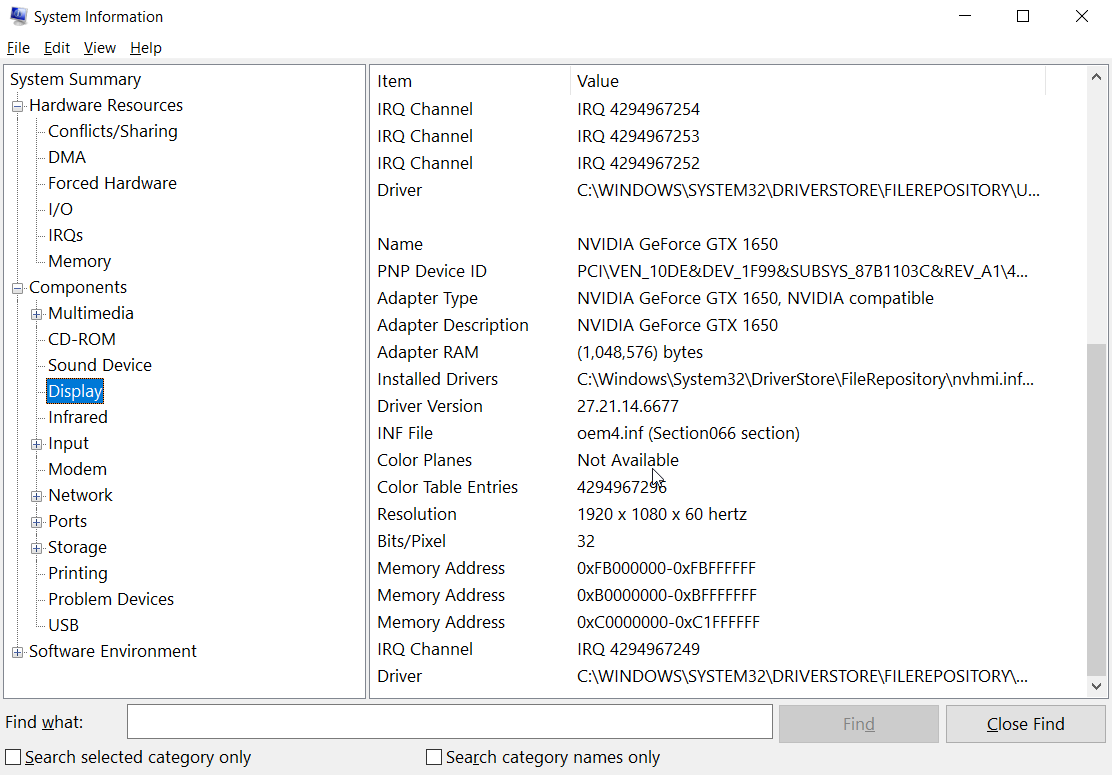Click the Value column header
This screenshot has height=775, width=1112.
pos(598,81)
